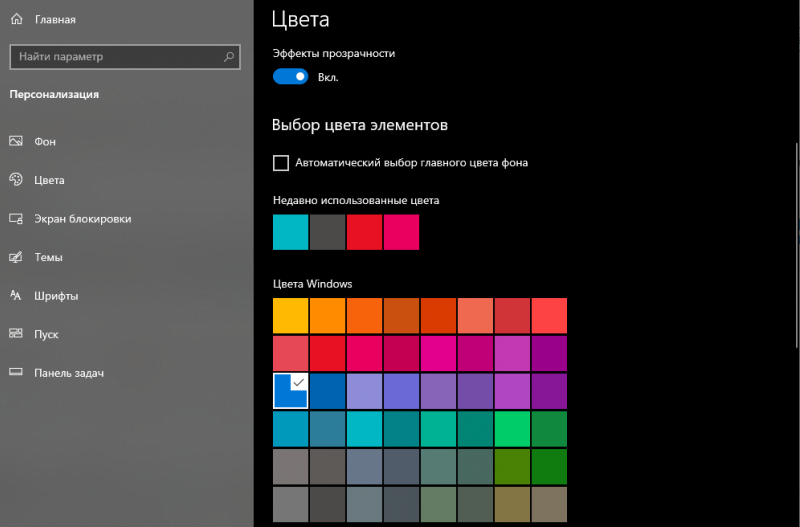Click the Главная link
800x527 pixels.
point(55,19)
